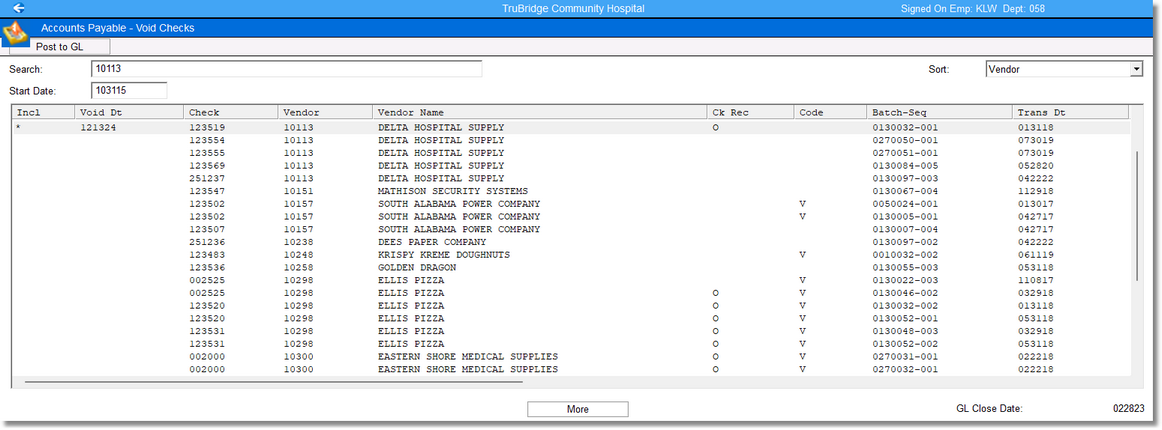Select Check column header

231,113
